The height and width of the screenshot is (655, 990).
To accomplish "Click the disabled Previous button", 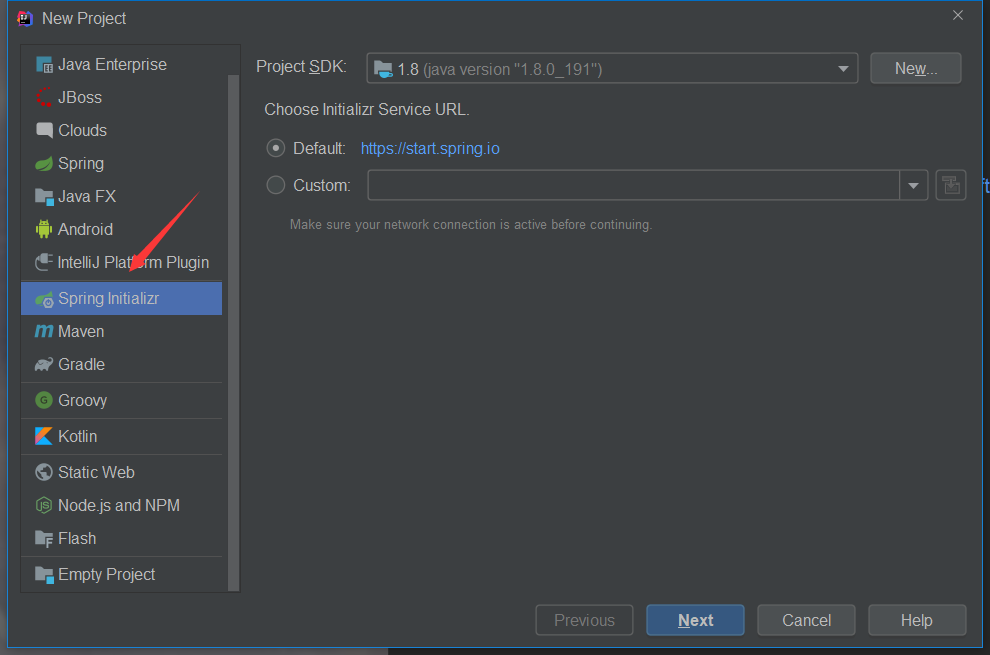I will pos(584,620).
